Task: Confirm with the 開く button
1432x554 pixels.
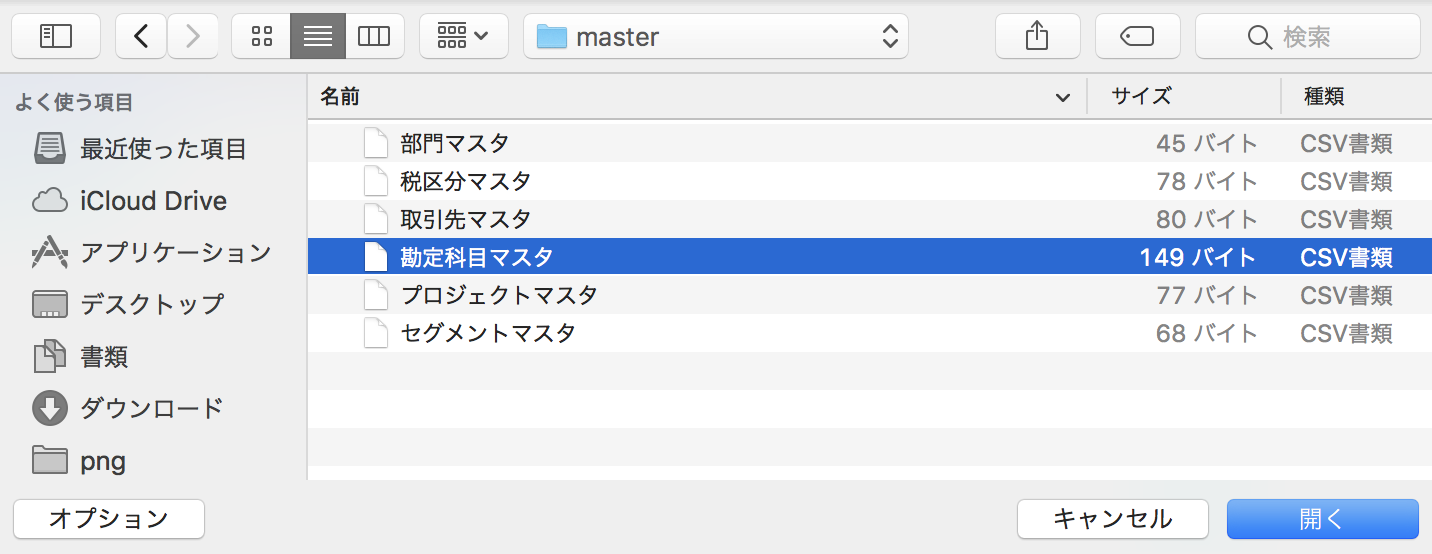Action: point(1323,519)
